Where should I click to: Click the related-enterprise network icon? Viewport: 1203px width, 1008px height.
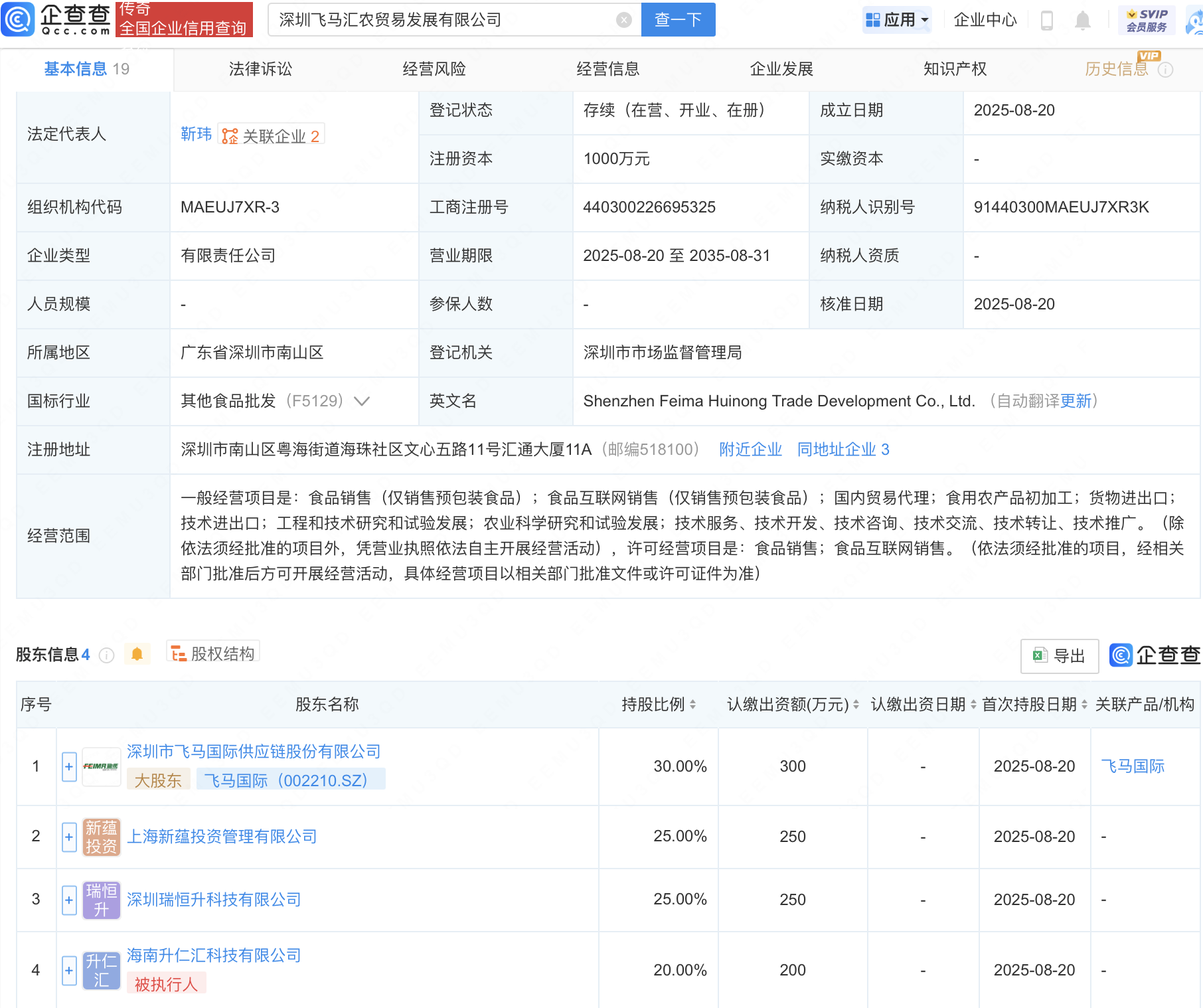click(230, 136)
